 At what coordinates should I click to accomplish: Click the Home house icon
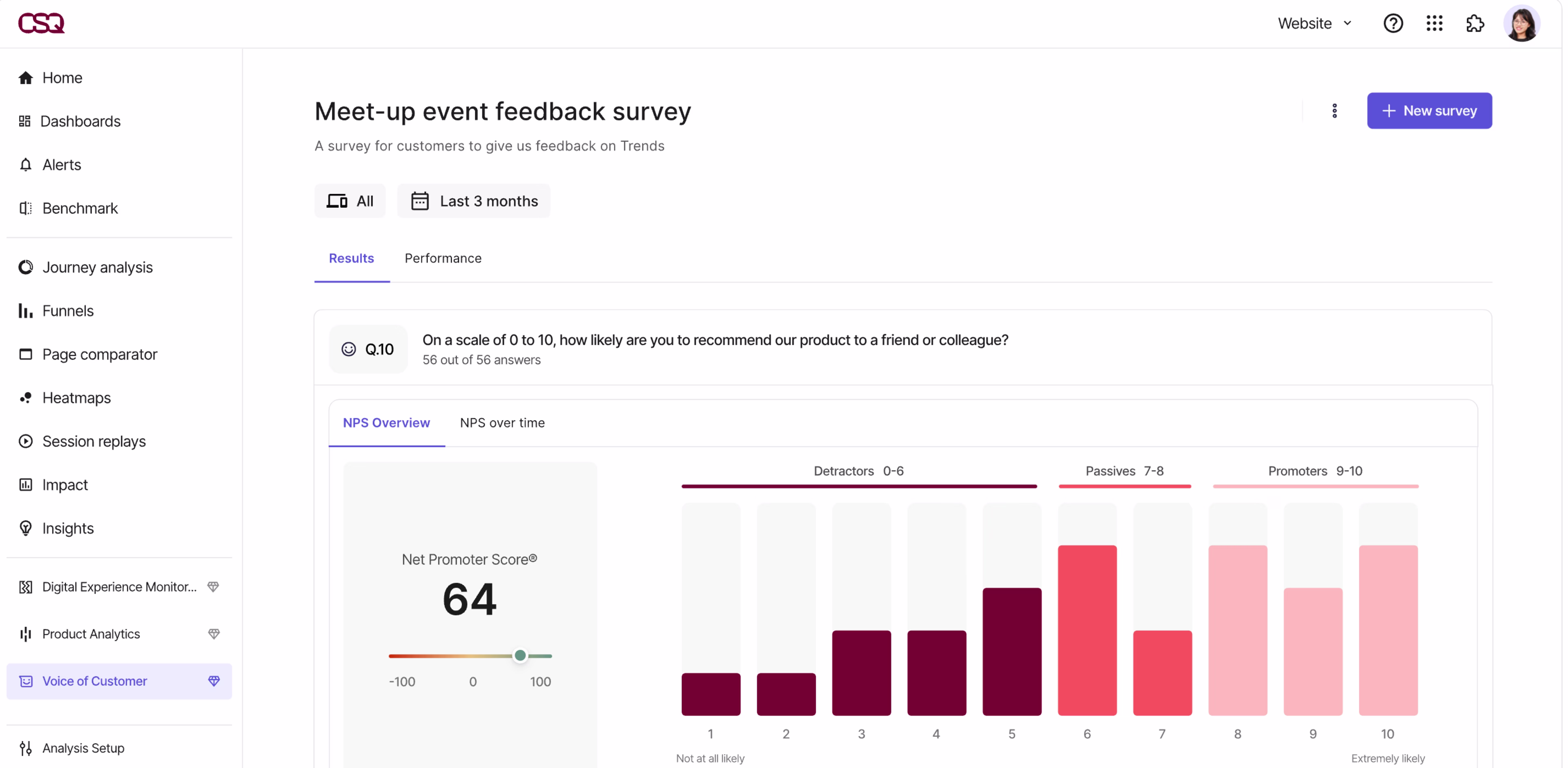click(x=26, y=78)
